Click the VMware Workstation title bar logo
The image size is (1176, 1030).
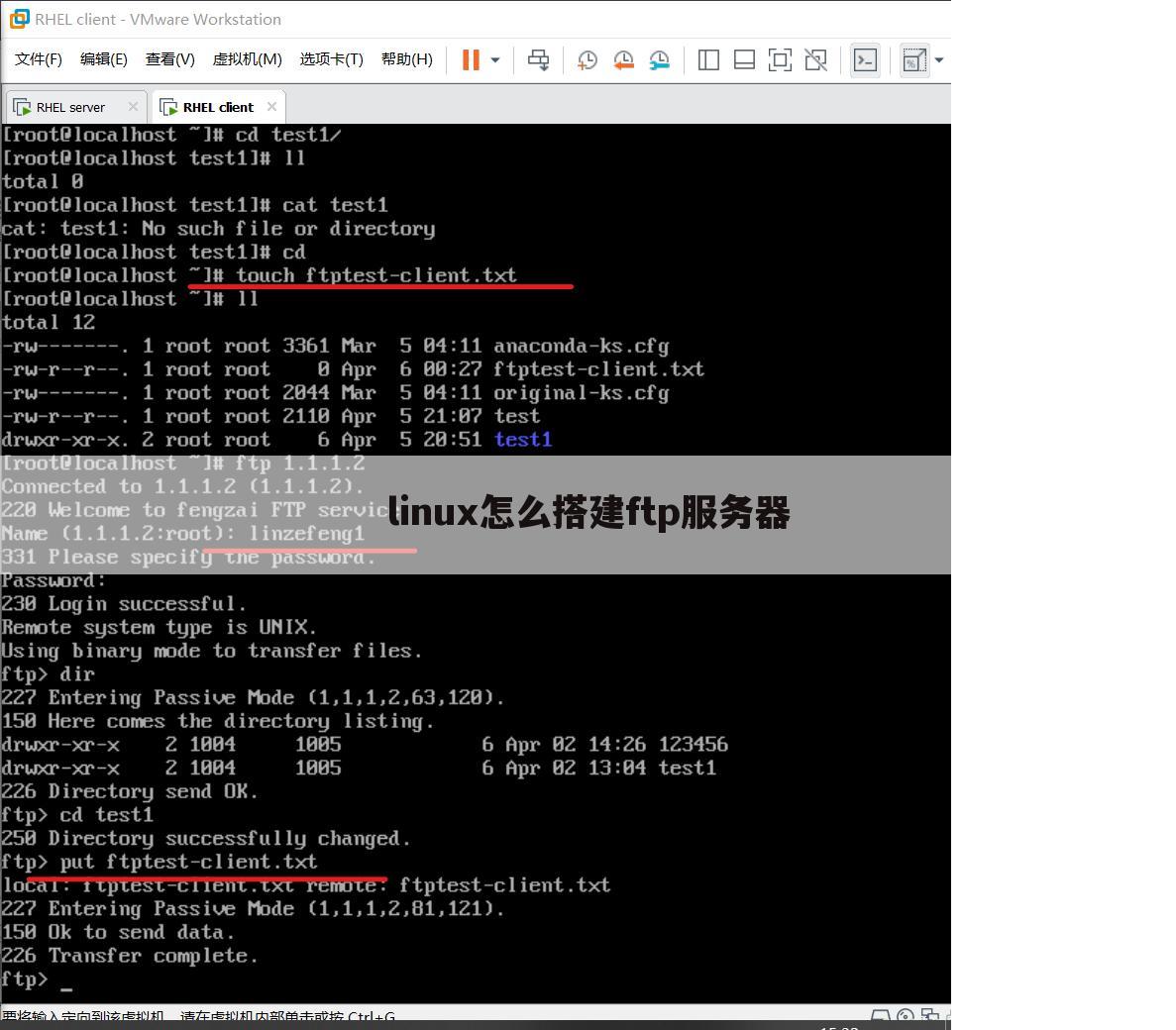tap(19, 19)
